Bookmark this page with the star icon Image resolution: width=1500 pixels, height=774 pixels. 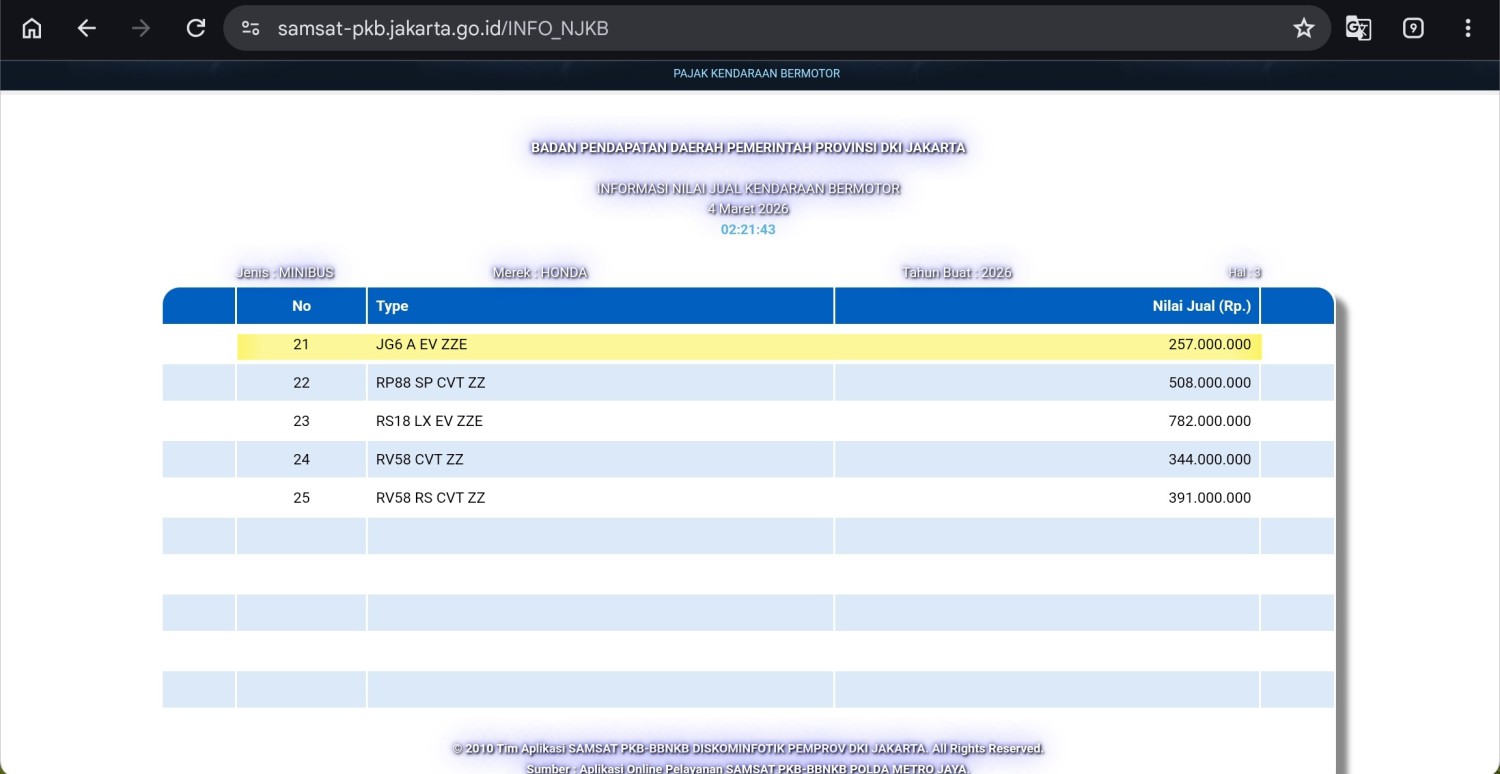[1303, 28]
